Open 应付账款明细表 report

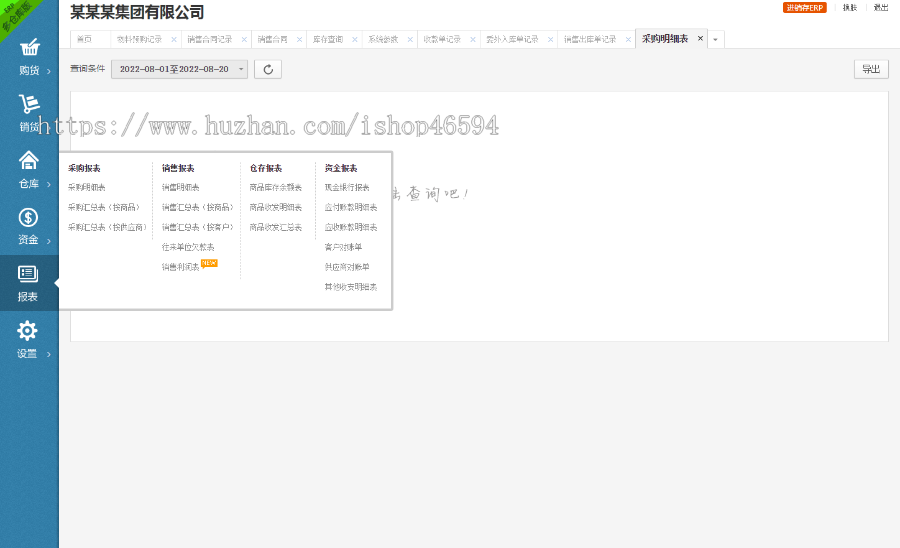tap(351, 208)
